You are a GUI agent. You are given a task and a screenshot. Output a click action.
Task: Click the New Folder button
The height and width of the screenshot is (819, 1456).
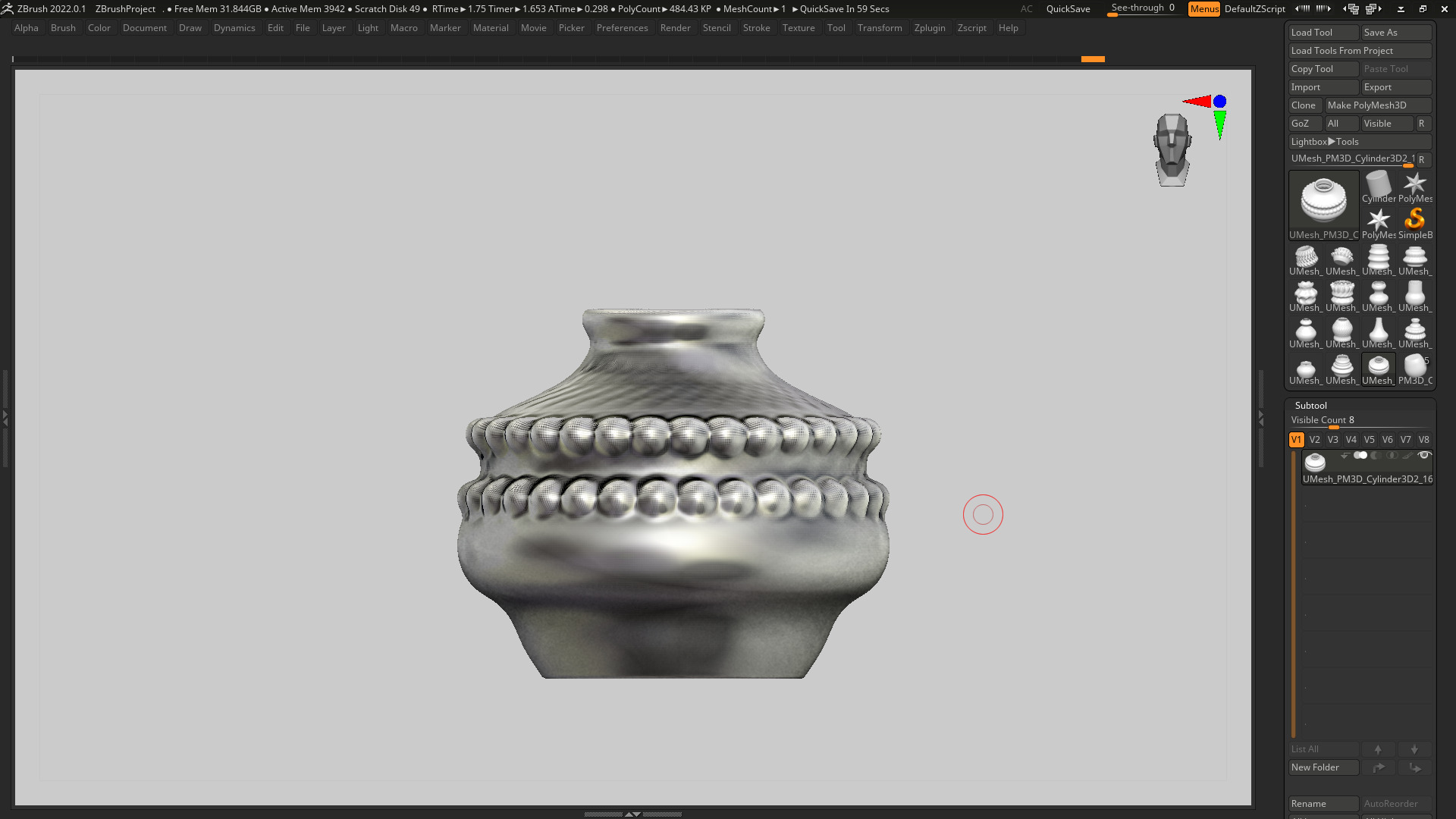[x=1323, y=767]
